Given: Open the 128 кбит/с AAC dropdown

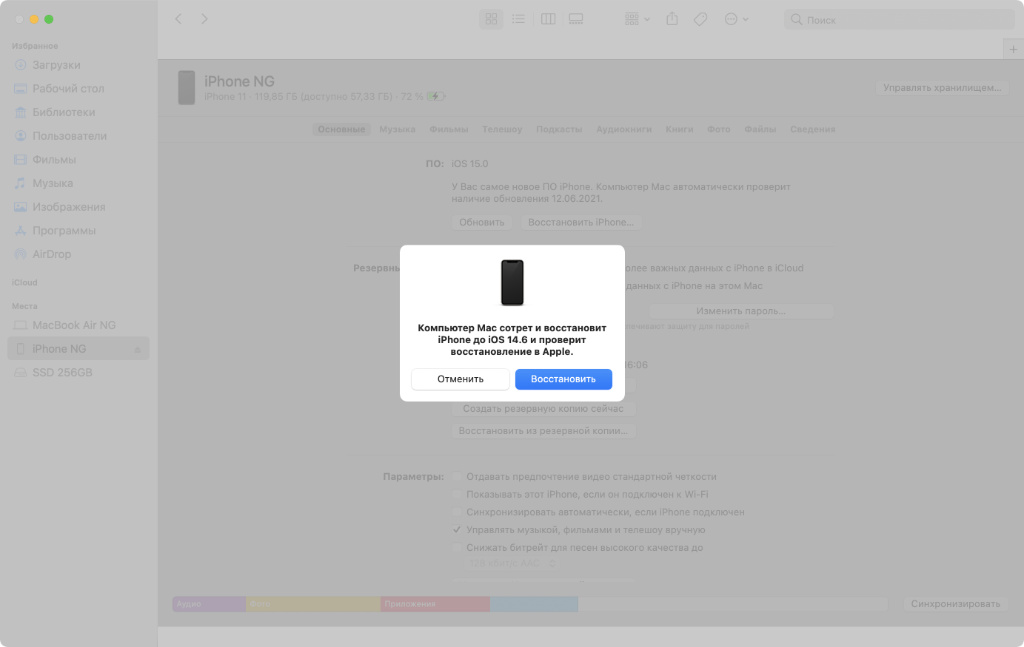Looking at the screenshot, I should point(511,563).
